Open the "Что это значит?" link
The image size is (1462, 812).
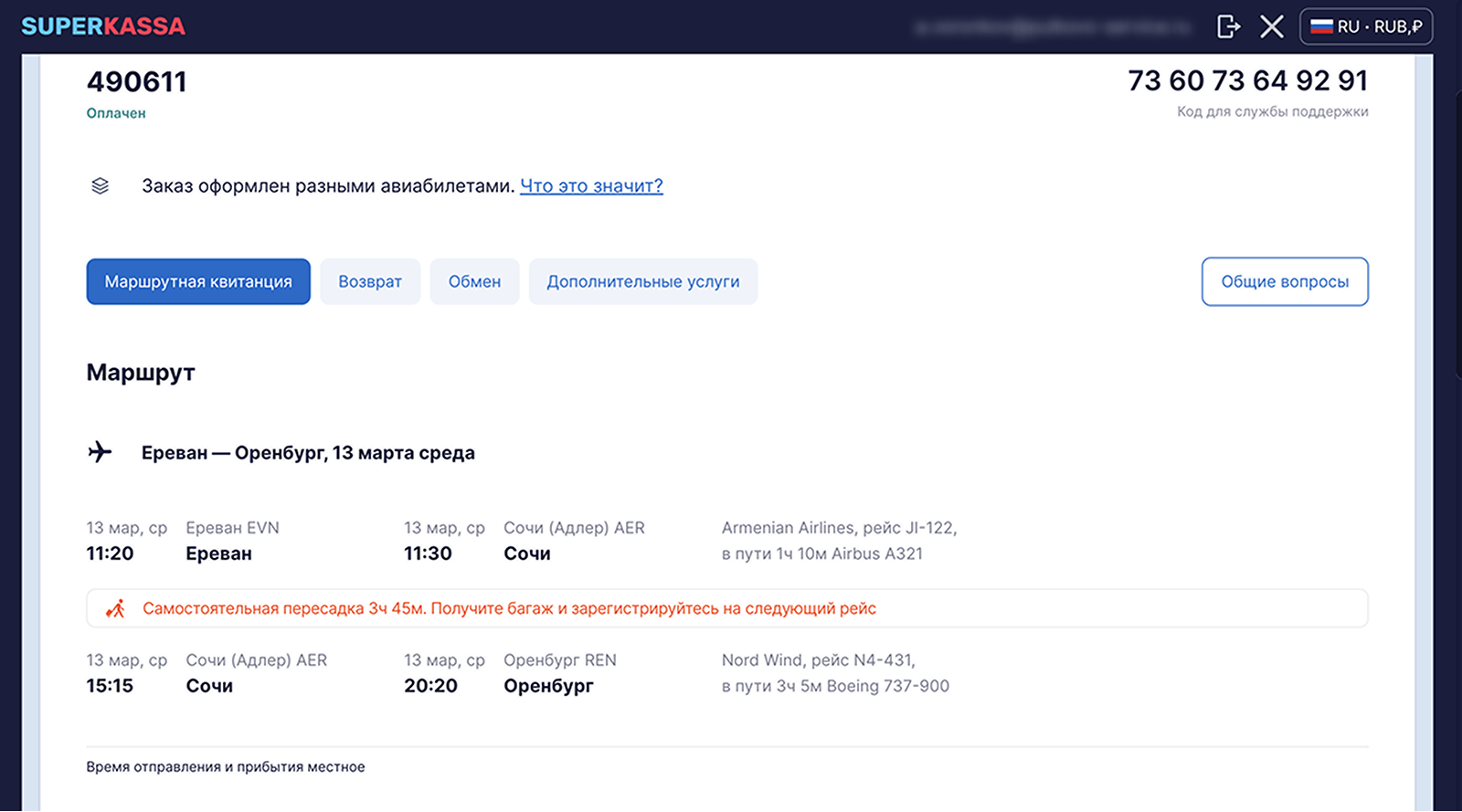click(x=591, y=185)
